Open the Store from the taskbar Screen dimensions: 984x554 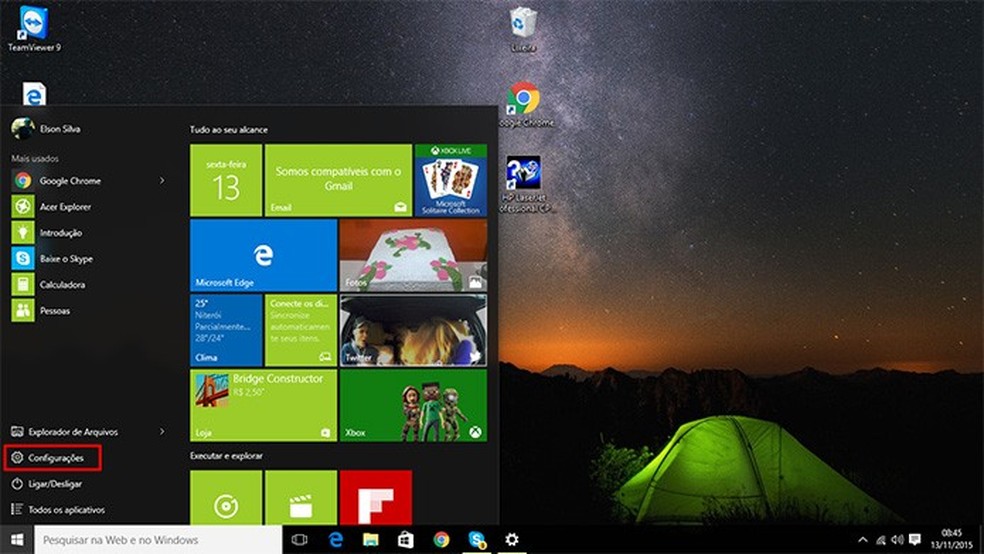(406, 540)
